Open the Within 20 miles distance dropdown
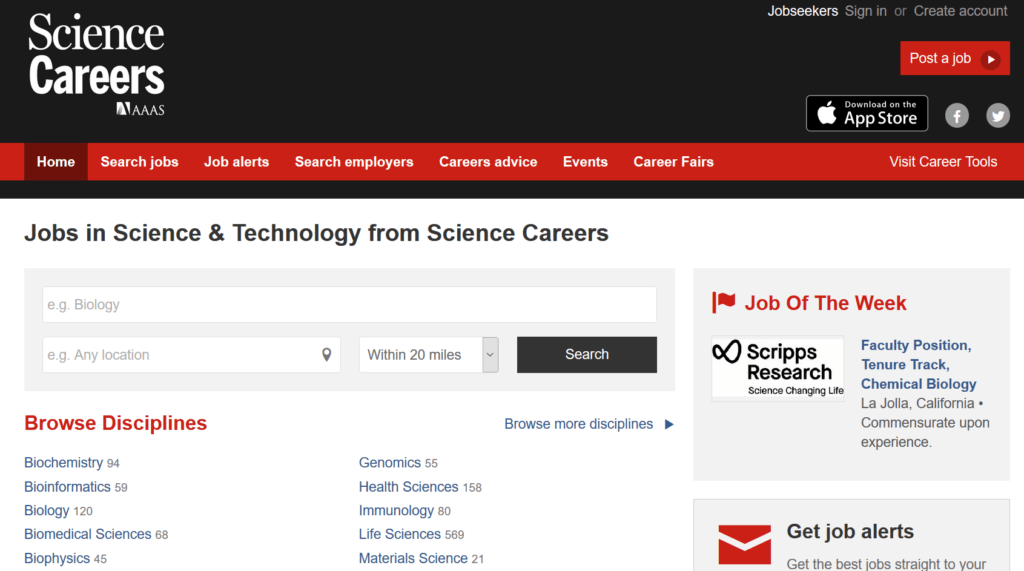The height and width of the screenshot is (571, 1024). pos(429,355)
